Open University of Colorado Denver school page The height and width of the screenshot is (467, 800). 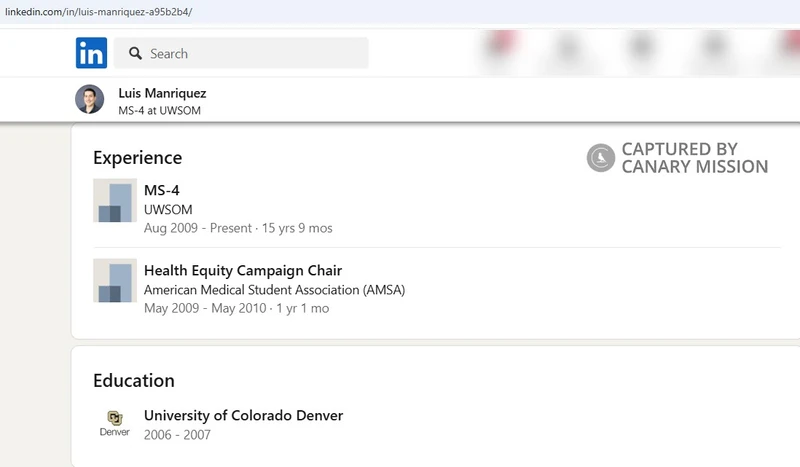(243, 415)
